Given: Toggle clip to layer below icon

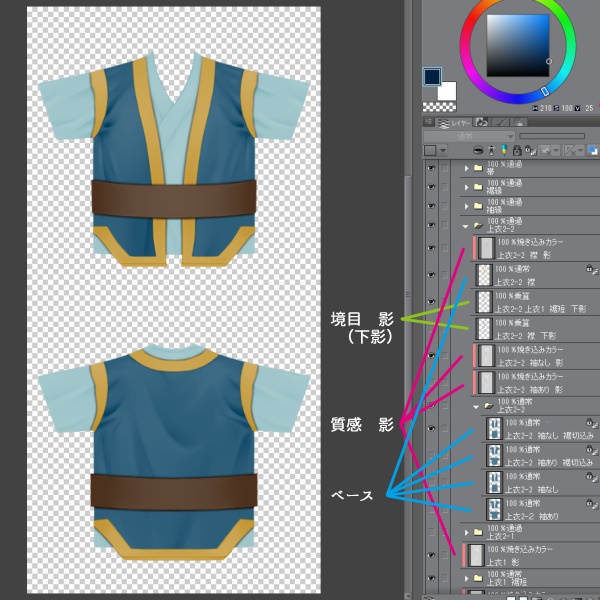Looking at the screenshot, I should tap(478, 150).
